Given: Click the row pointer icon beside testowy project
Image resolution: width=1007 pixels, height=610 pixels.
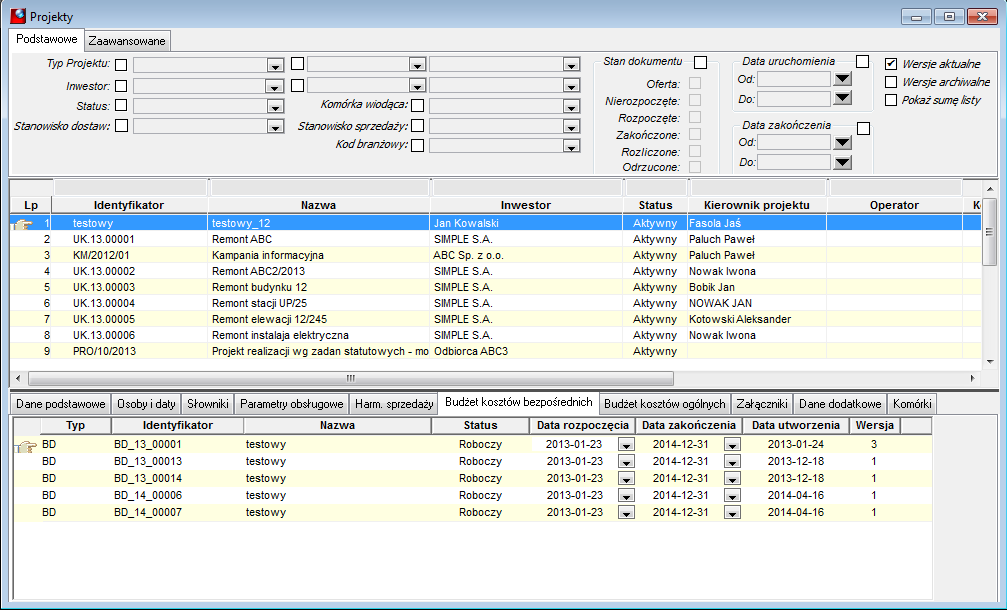Looking at the screenshot, I should 23,224.
